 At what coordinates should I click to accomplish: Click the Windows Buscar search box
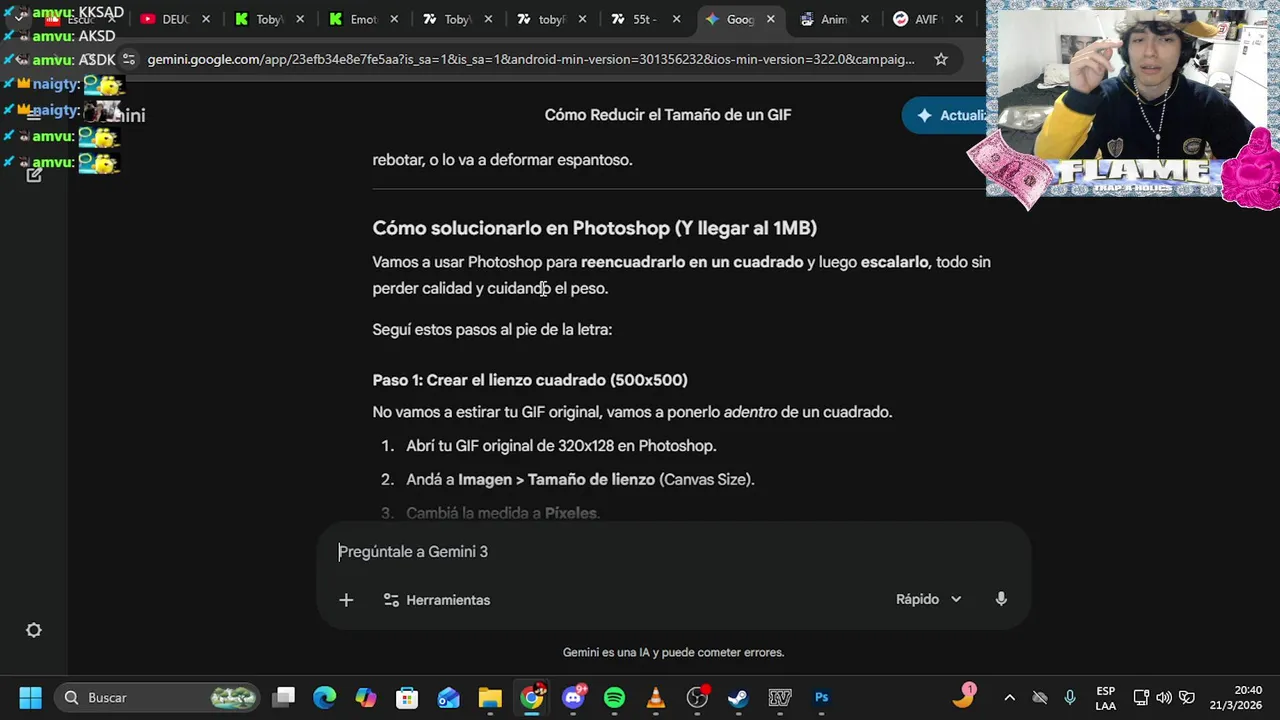point(157,697)
